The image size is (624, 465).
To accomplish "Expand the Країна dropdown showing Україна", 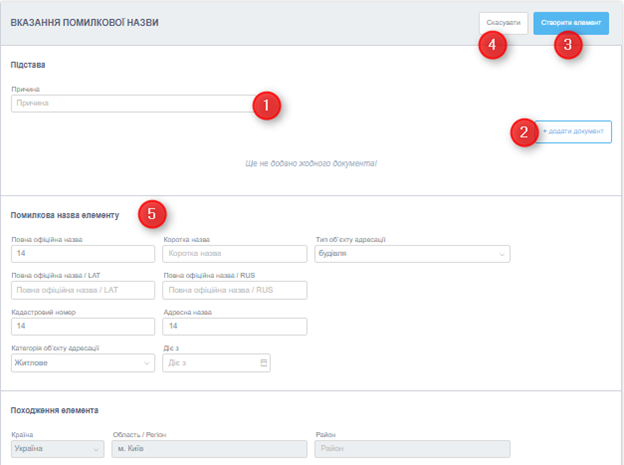I will coord(56,449).
